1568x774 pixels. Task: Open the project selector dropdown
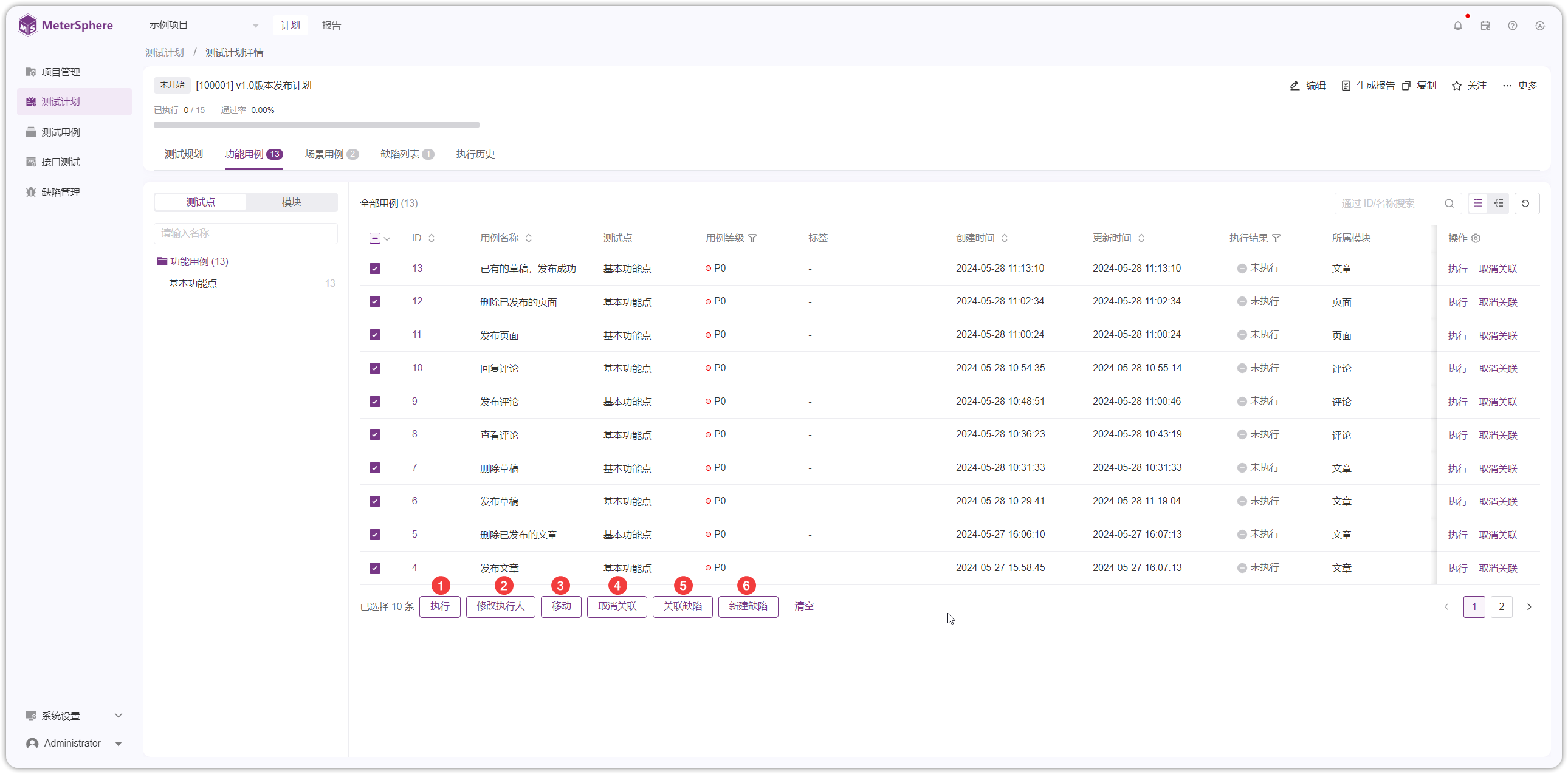(204, 25)
